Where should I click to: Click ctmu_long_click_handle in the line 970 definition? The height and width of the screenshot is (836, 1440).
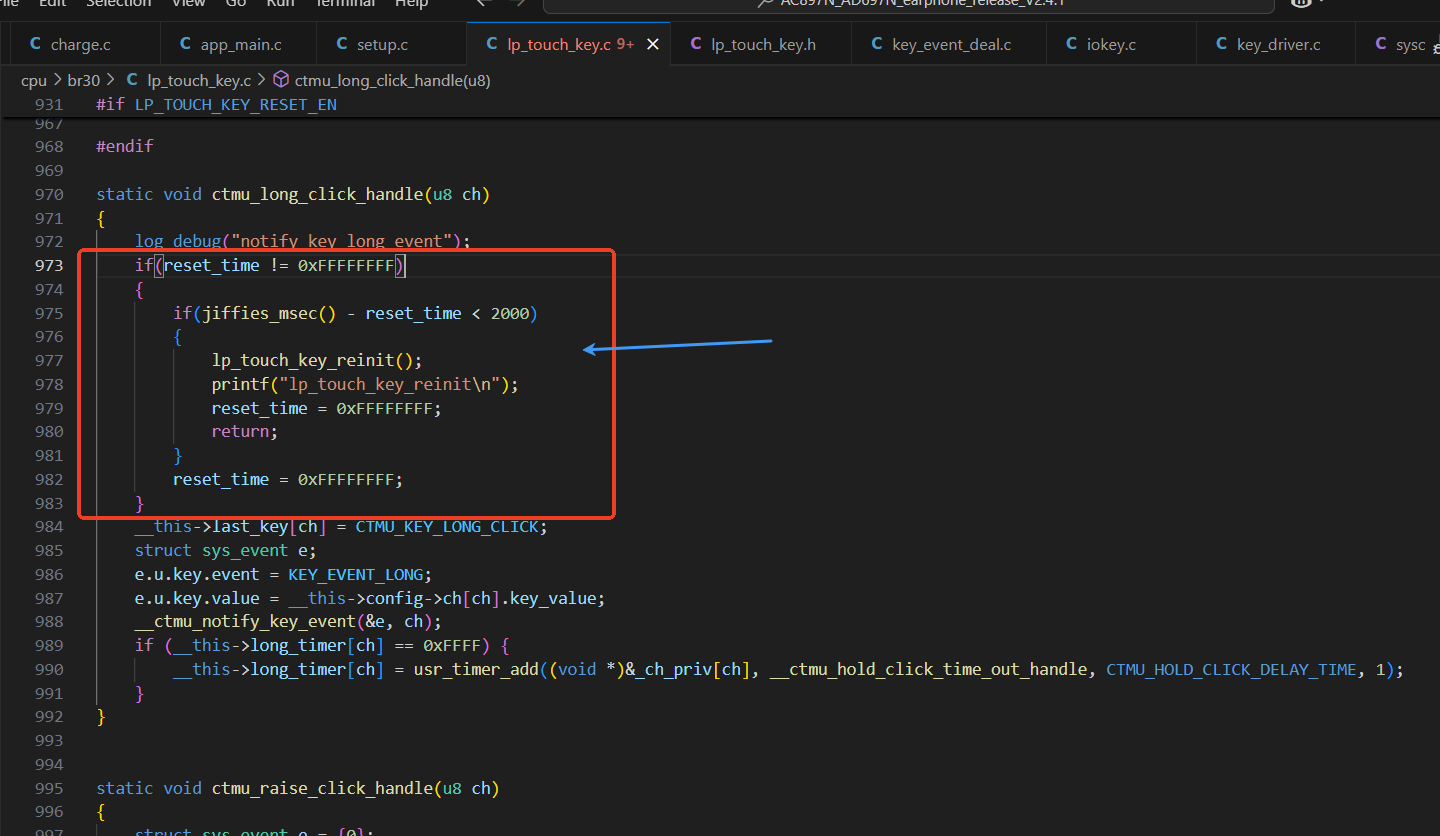pos(318,194)
